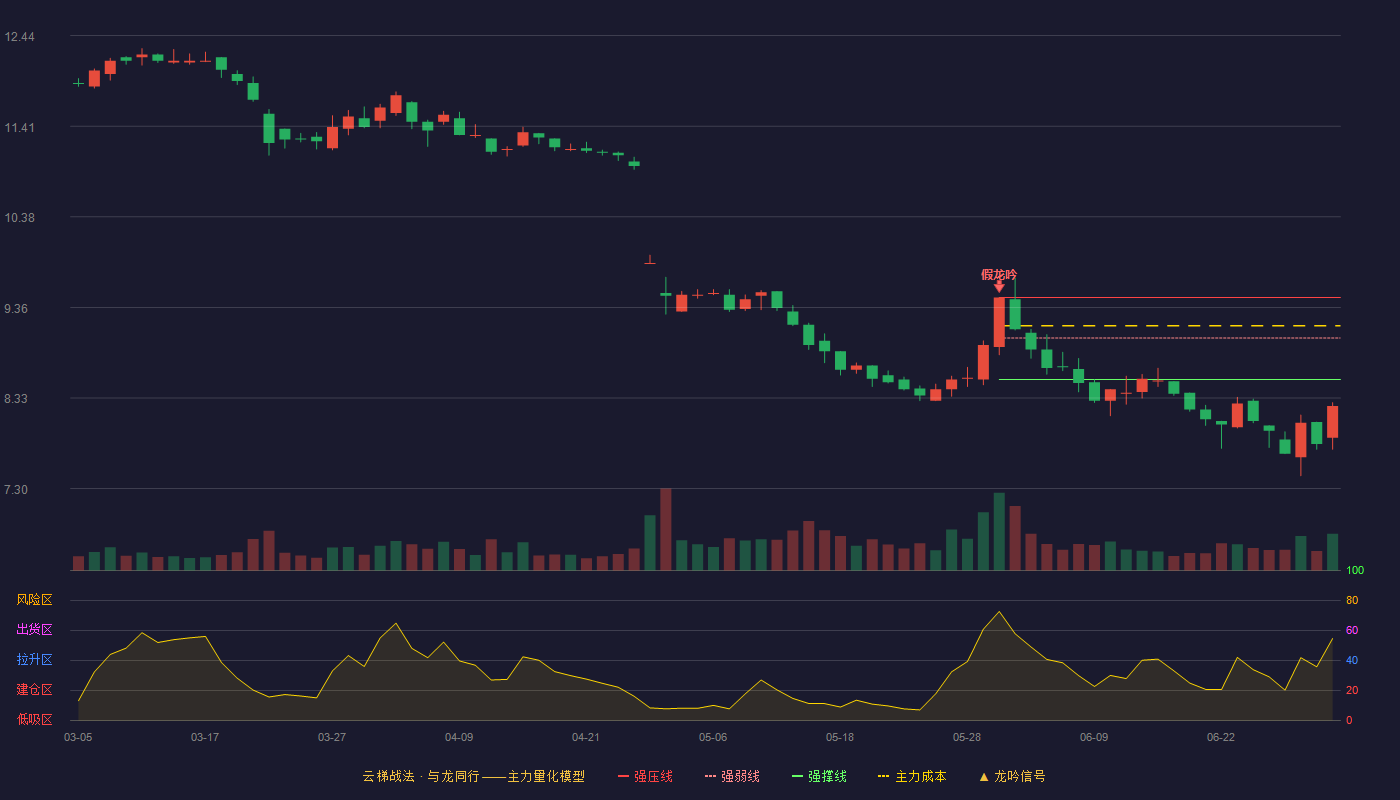Click the 04-09 date label
The image size is (1400, 800).
pyautogui.click(x=459, y=737)
